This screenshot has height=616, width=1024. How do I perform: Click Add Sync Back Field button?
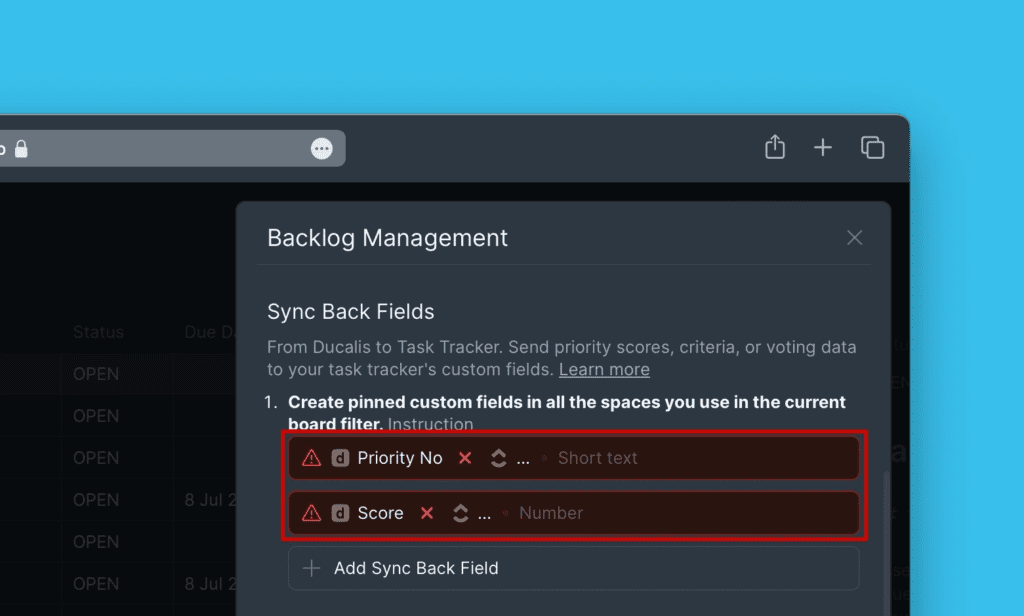pos(573,568)
